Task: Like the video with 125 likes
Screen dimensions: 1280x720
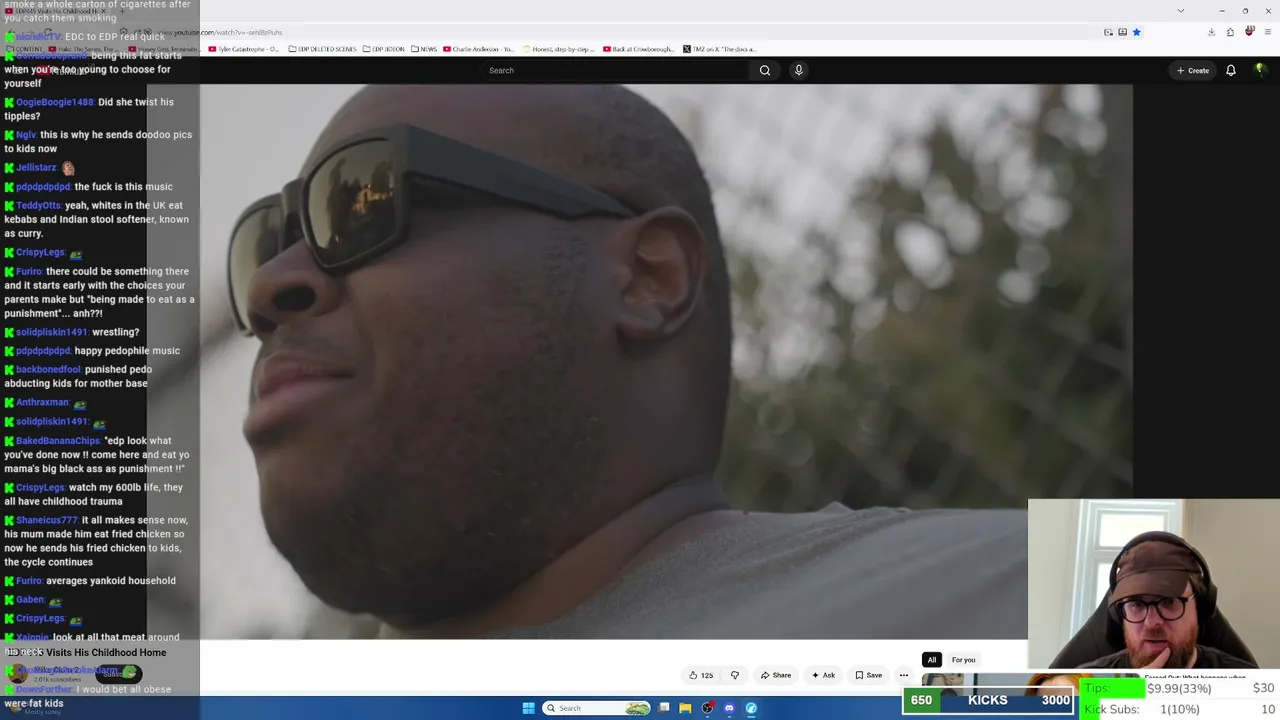Action: coord(701,675)
